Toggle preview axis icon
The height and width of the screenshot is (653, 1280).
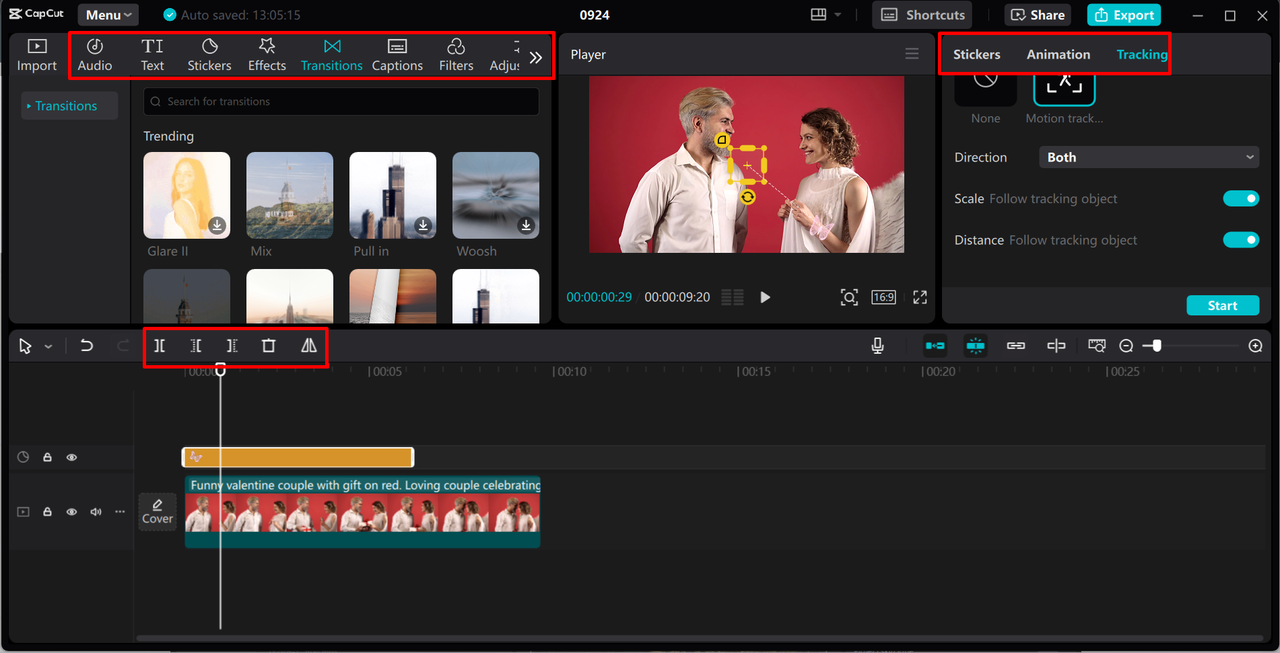point(1056,345)
